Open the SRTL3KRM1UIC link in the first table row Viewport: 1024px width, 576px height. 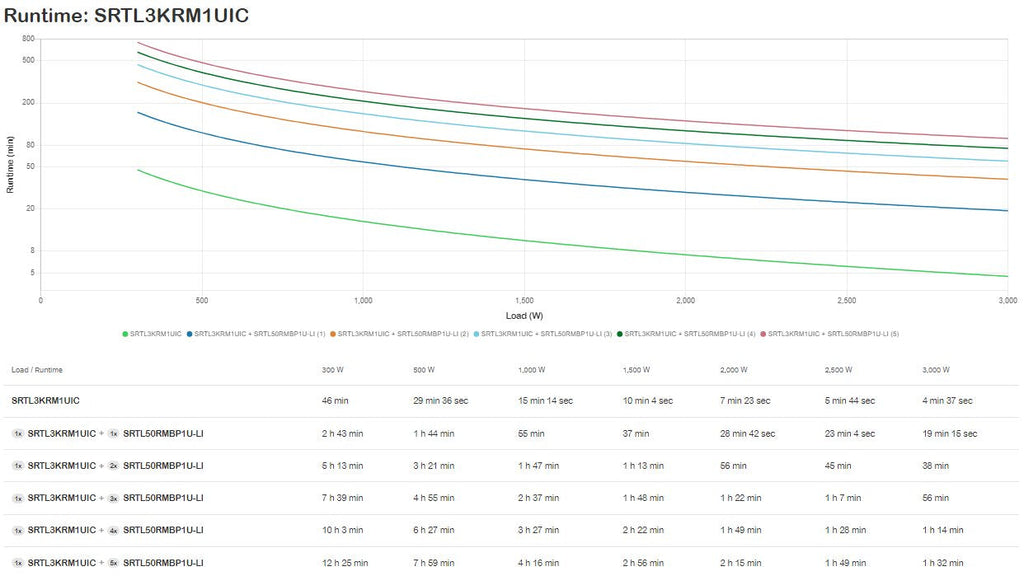pos(45,401)
